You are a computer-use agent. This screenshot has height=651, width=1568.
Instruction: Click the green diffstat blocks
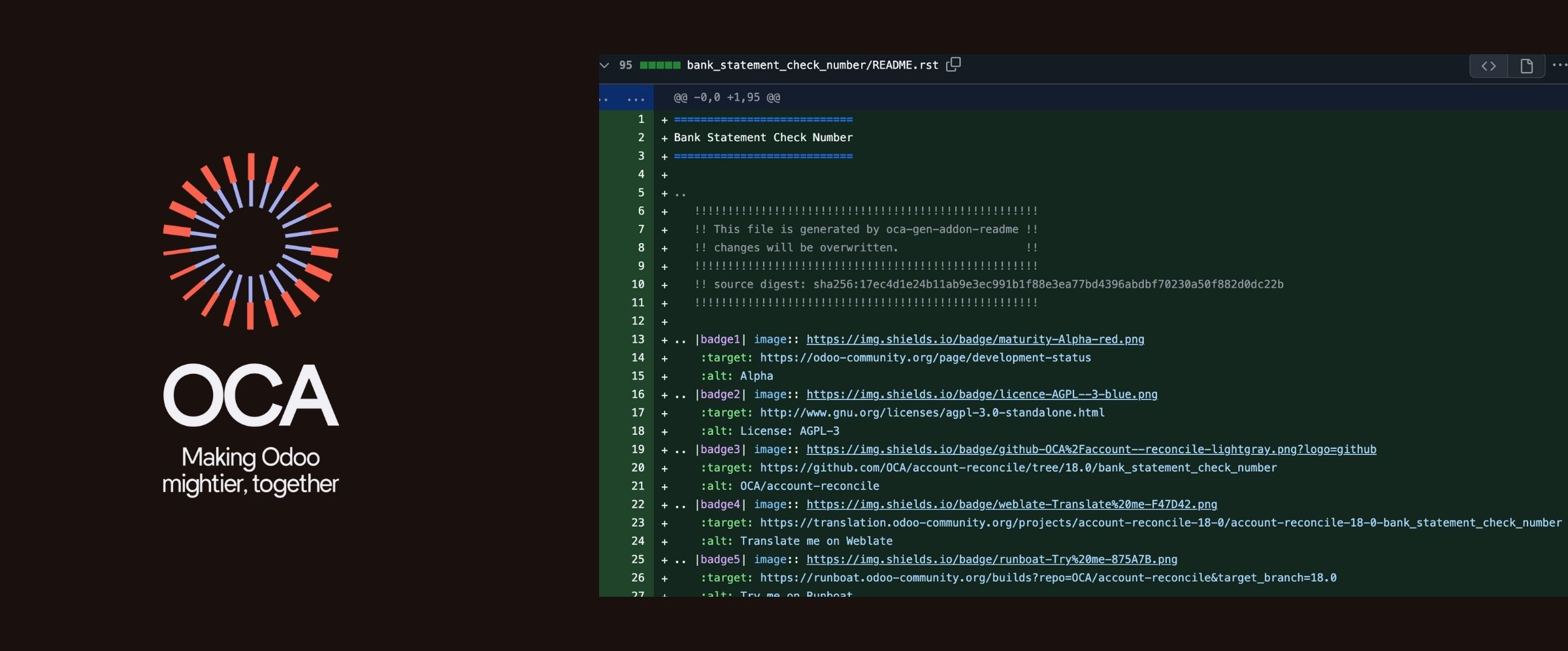click(660, 65)
